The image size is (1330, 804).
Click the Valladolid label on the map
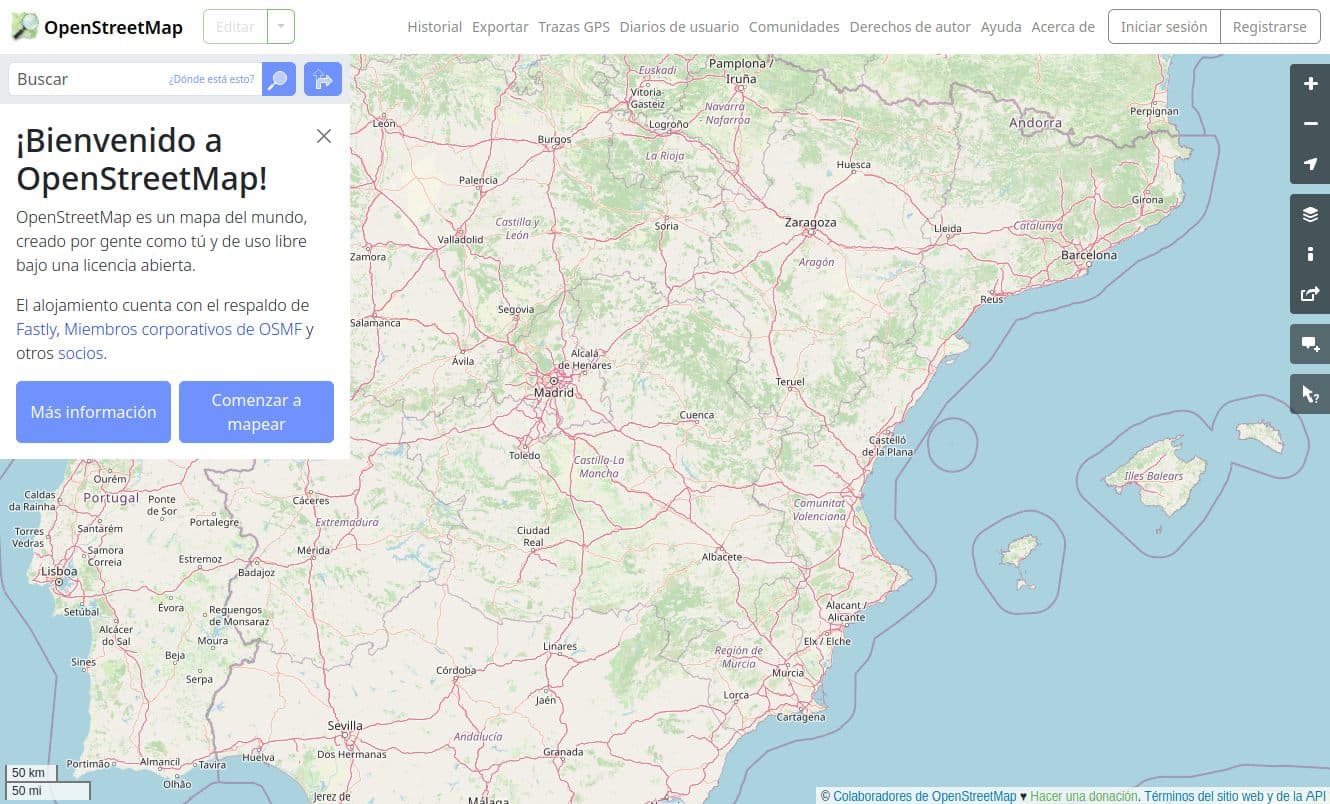point(461,240)
